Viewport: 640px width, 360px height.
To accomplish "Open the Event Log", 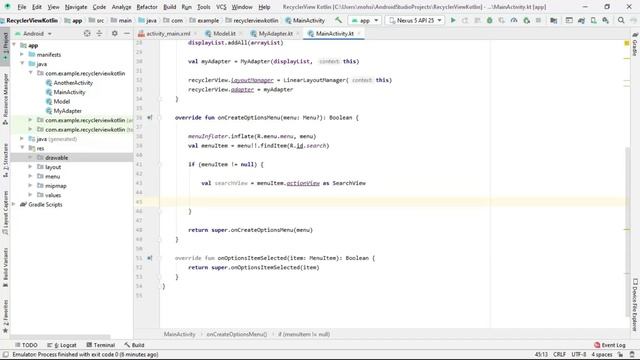I will [x=610, y=345].
